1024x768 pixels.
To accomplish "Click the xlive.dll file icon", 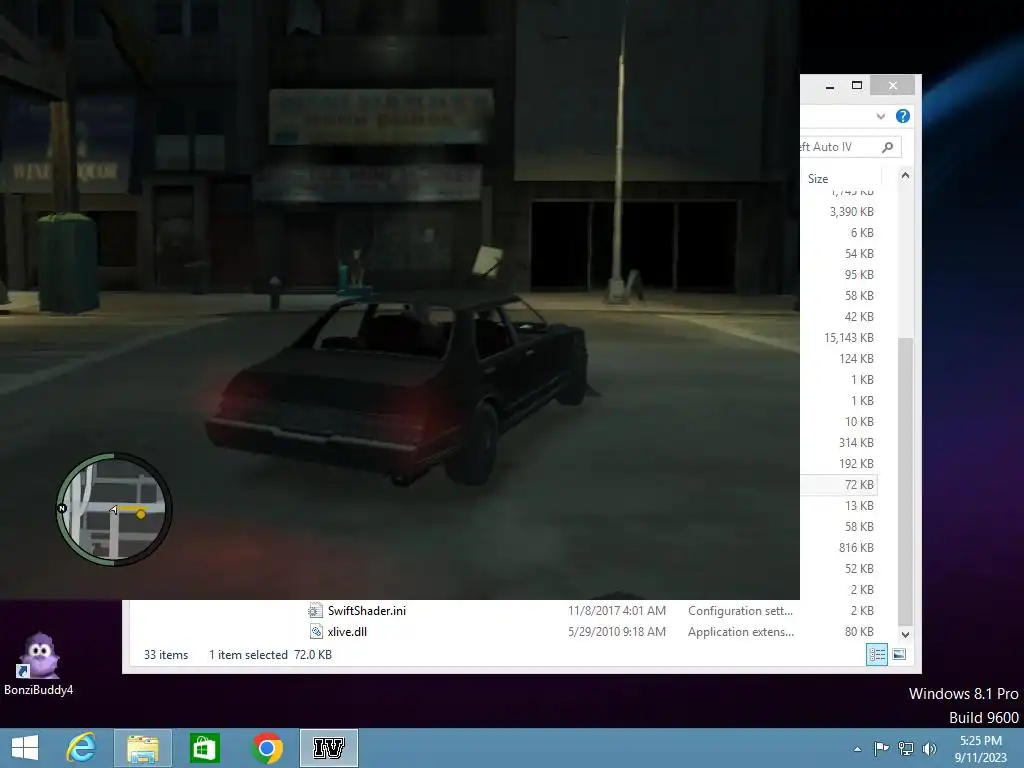I will coord(315,632).
